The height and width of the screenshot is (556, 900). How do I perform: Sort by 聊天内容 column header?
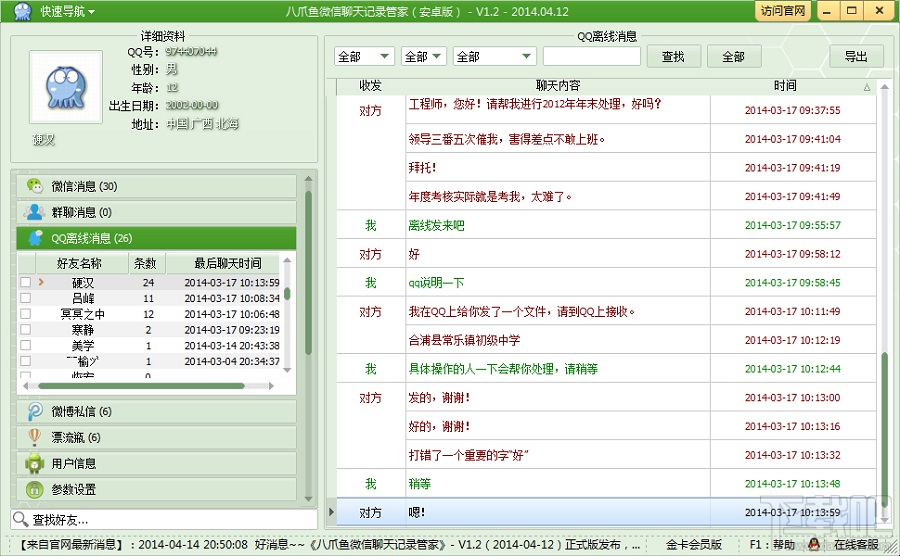point(557,85)
